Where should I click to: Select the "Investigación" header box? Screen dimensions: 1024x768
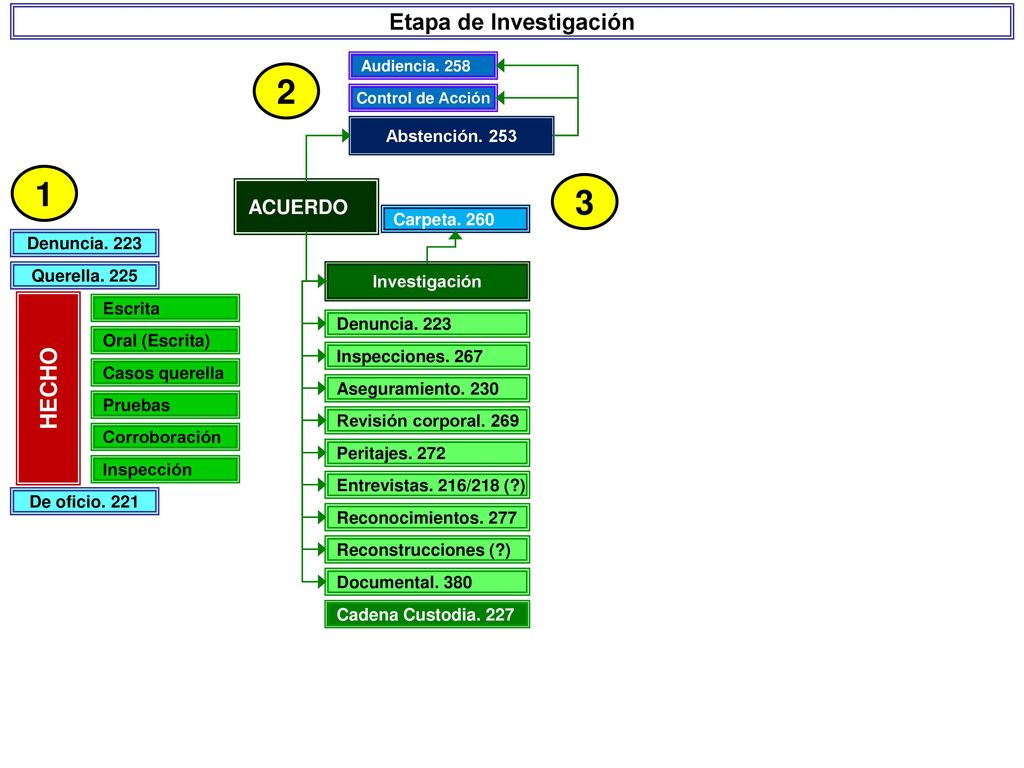click(427, 281)
